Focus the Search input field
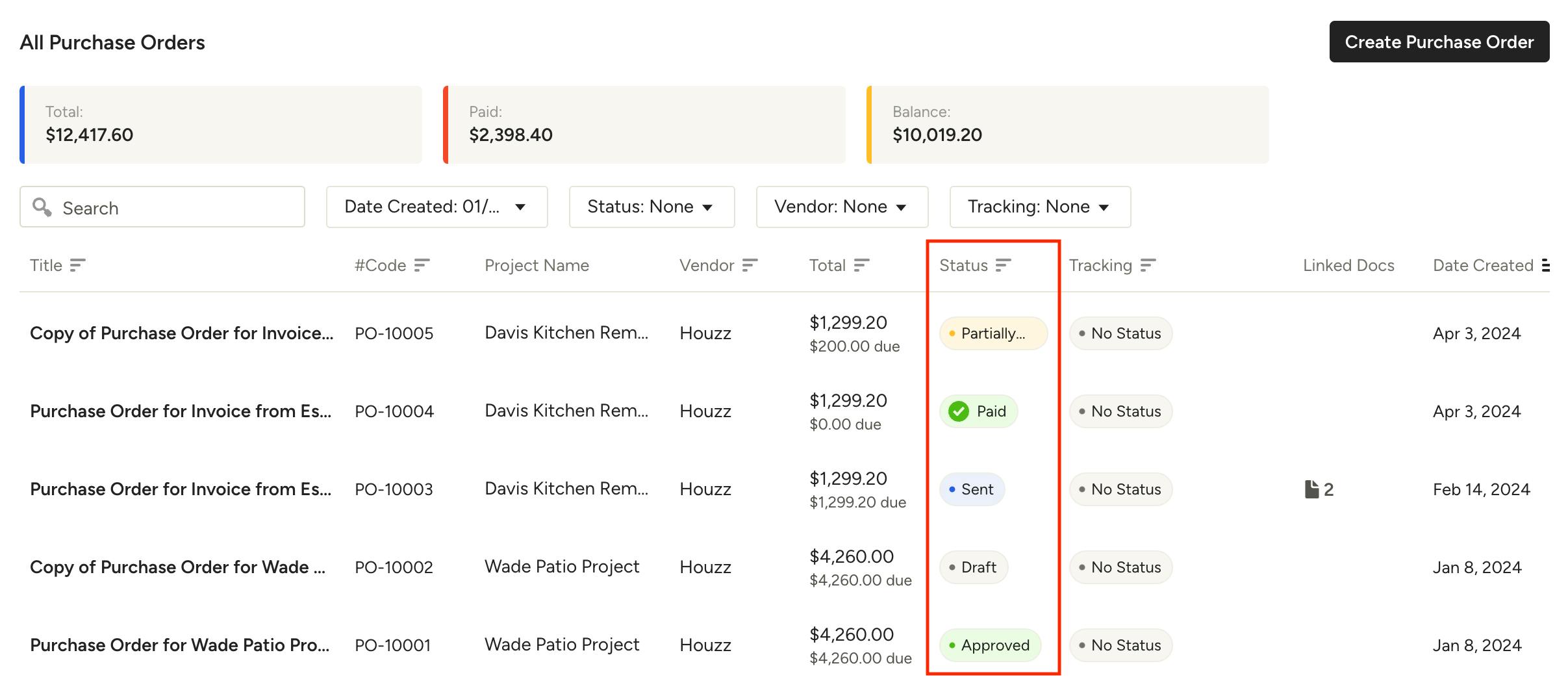This screenshot has width=1568, height=681. [162, 207]
